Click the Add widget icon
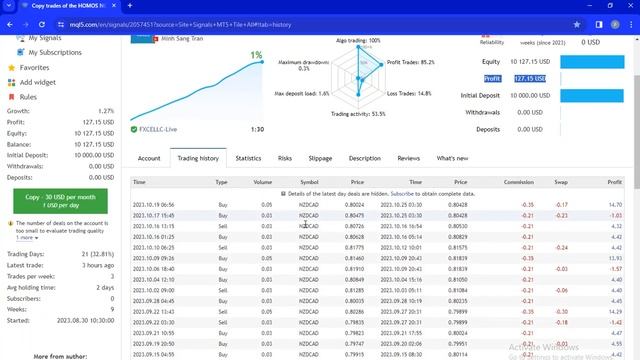This screenshot has width=640, height=360. pos(11,82)
